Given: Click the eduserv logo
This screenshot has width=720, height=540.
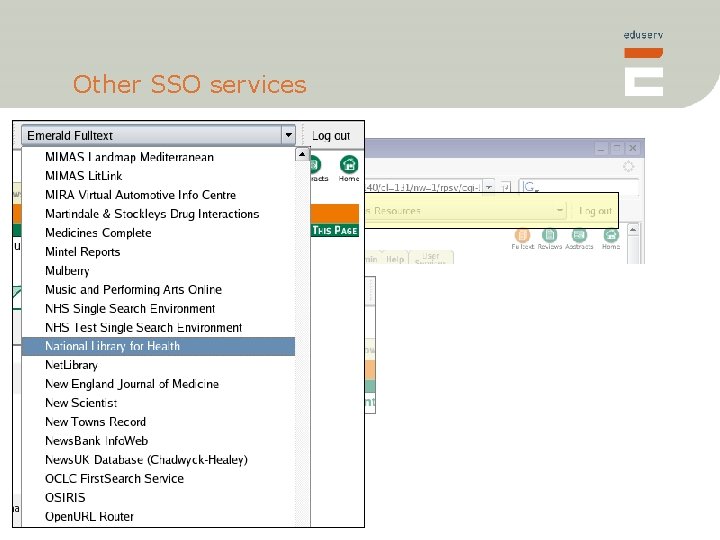Looking at the screenshot, I should click(x=643, y=63).
